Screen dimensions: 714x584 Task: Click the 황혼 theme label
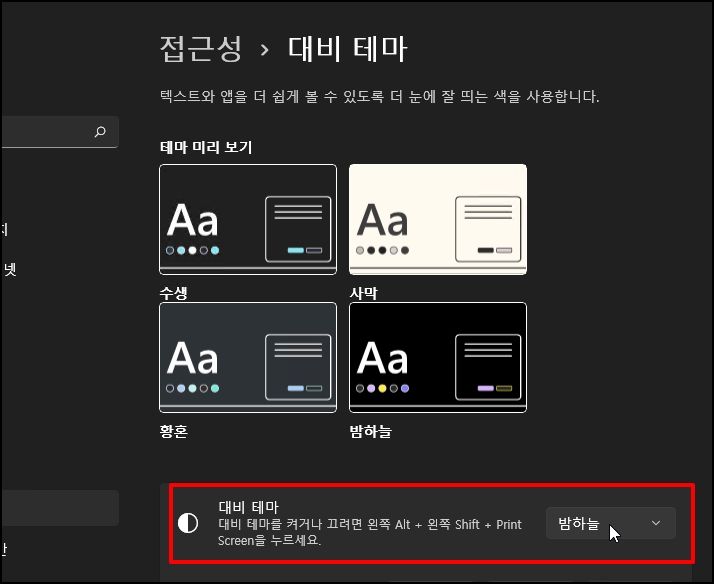pos(173,431)
